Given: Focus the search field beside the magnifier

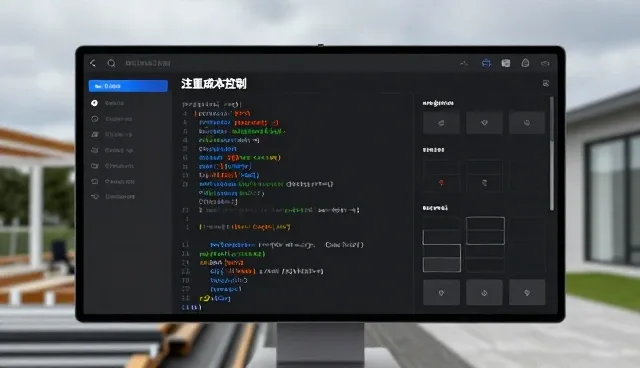Looking at the screenshot, I should (x=148, y=63).
